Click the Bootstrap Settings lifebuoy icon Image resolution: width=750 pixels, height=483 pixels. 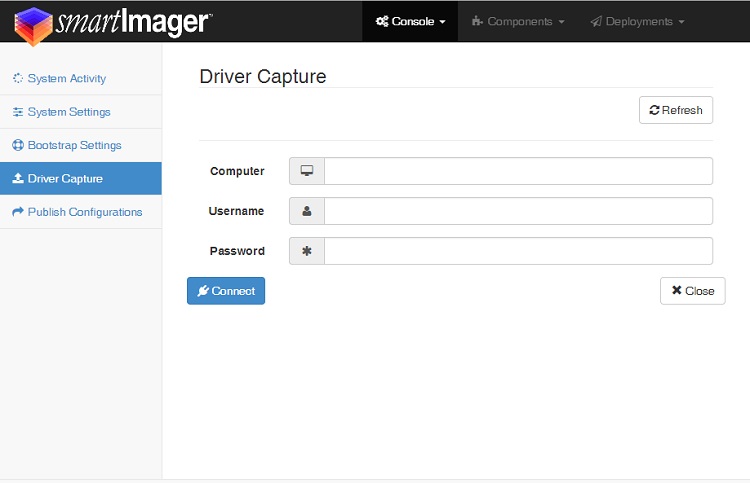tap(18, 145)
